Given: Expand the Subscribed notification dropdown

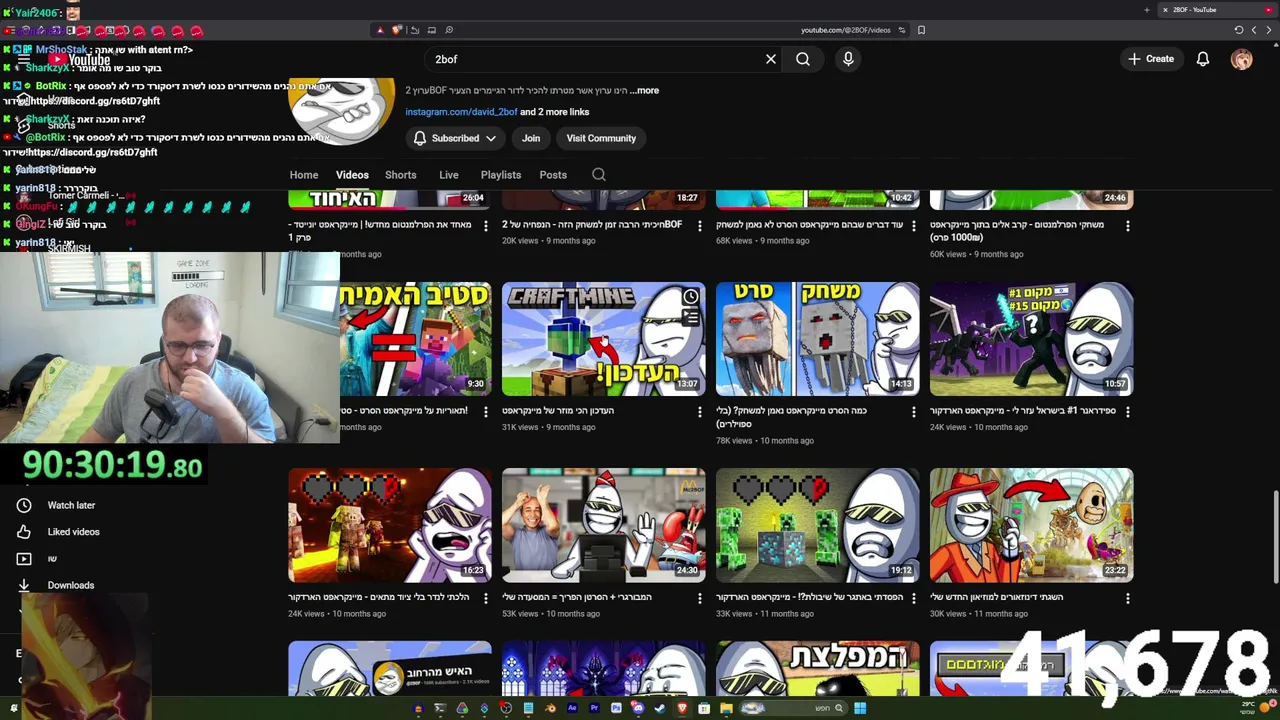Looking at the screenshot, I should (456, 138).
